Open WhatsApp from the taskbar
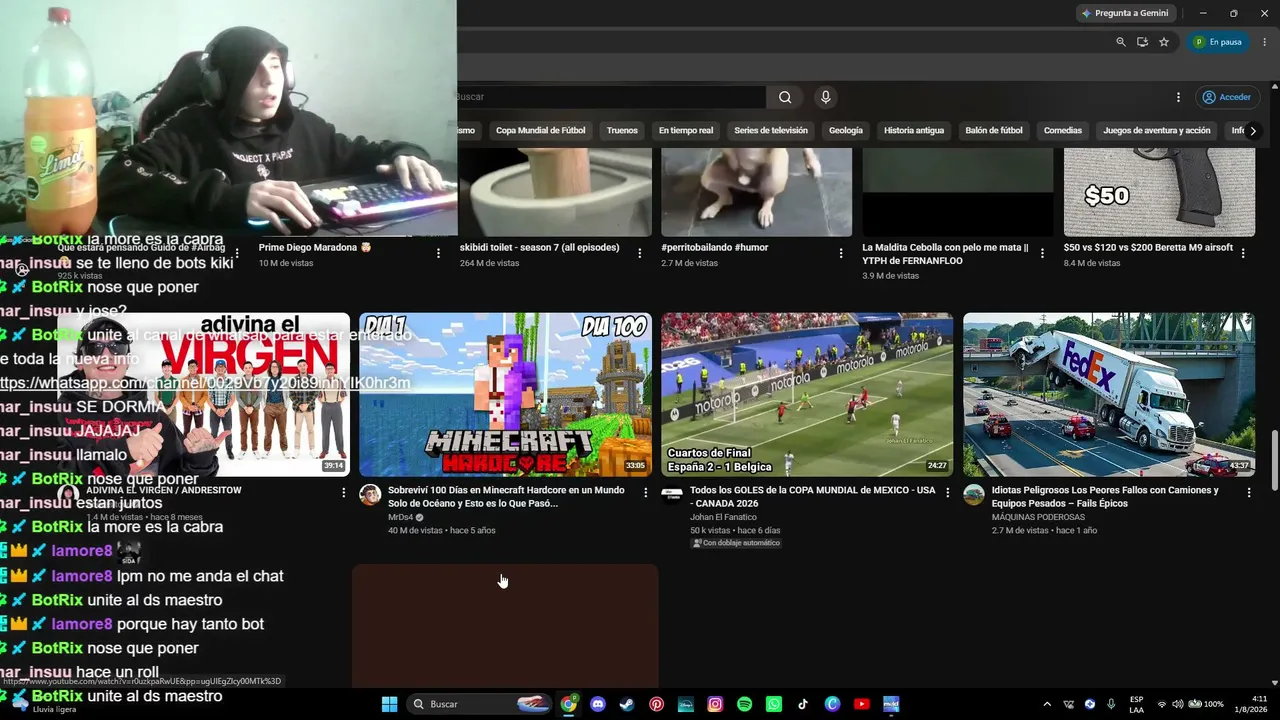Image resolution: width=1280 pixels, height=720 pixels. tap(773, 704)
